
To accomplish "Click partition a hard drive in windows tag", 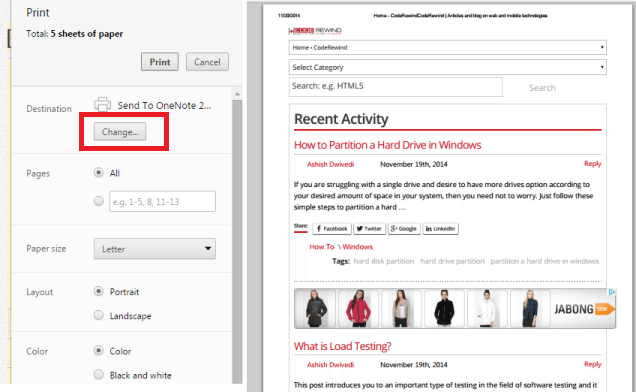I will tap(545, 261).
